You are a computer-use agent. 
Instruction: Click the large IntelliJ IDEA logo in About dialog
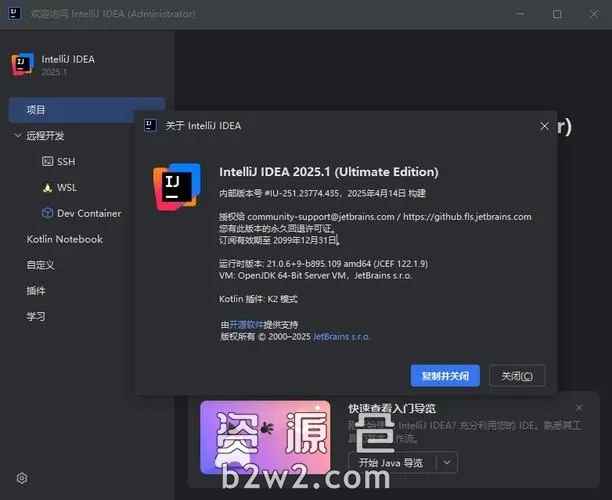[x=177, y=186]
